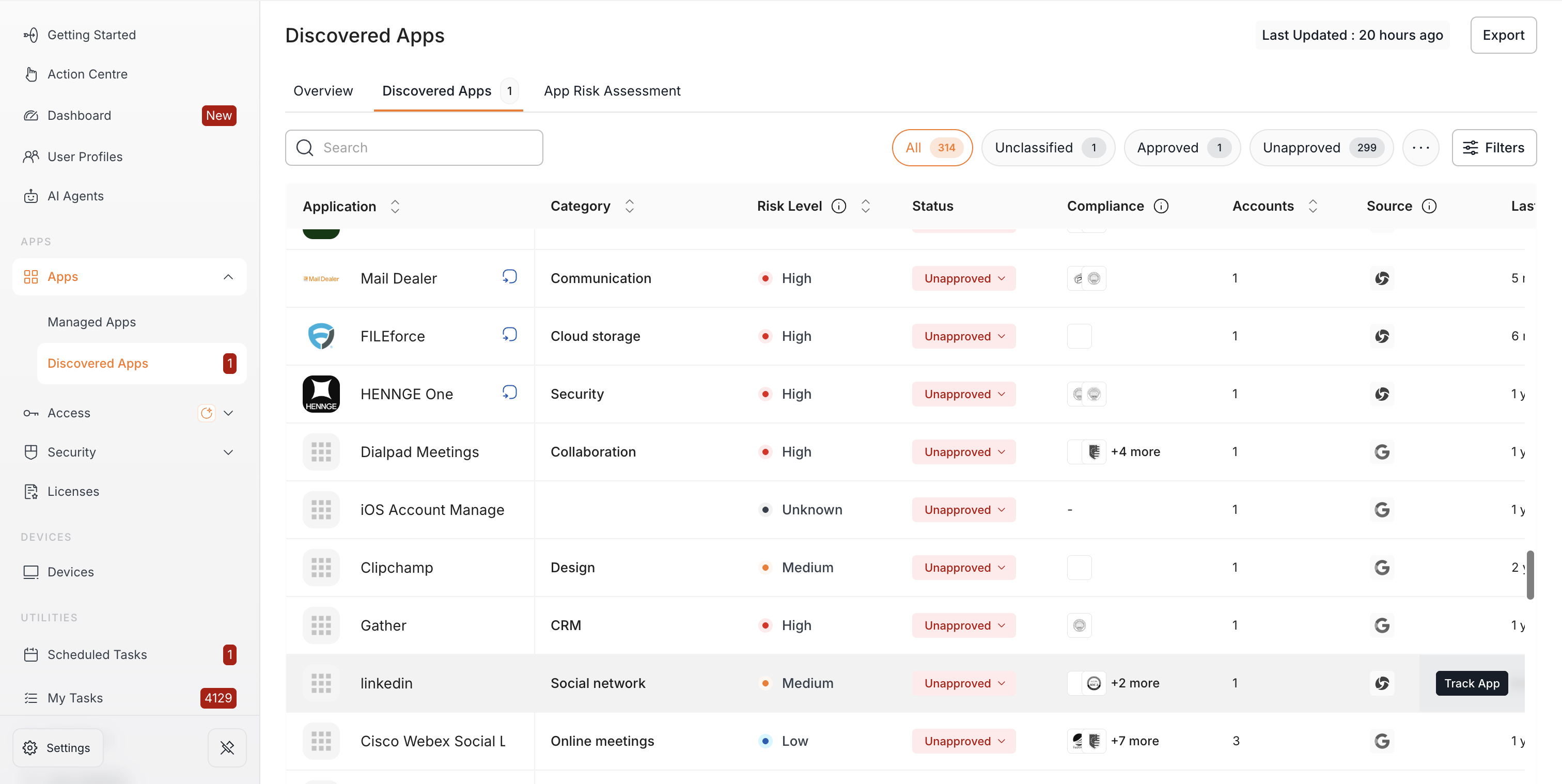Click Track App for linkedin

pos(1472,683)
